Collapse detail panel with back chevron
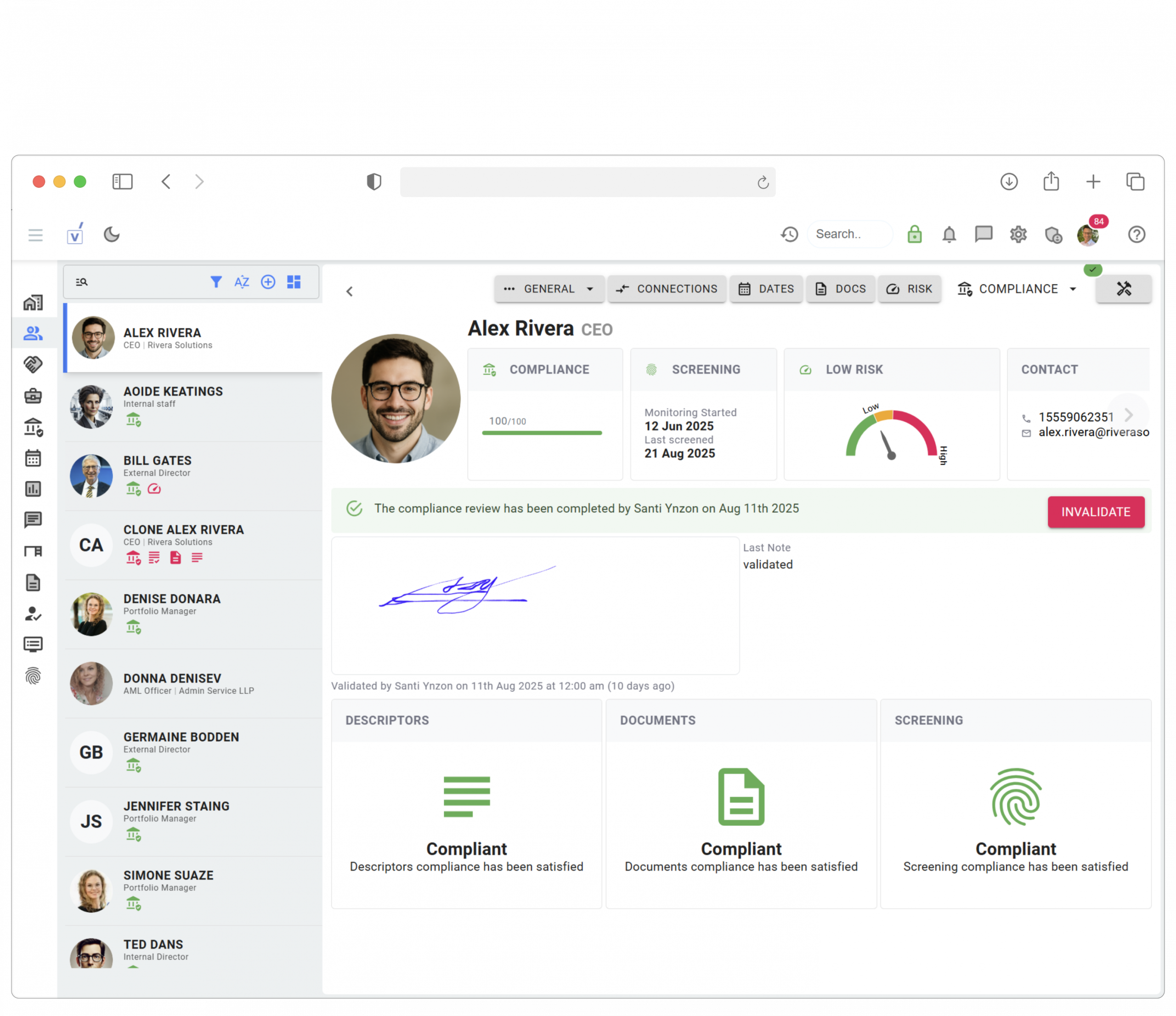Screen dimensions: 1176x1016 click(x=350, y=292)
